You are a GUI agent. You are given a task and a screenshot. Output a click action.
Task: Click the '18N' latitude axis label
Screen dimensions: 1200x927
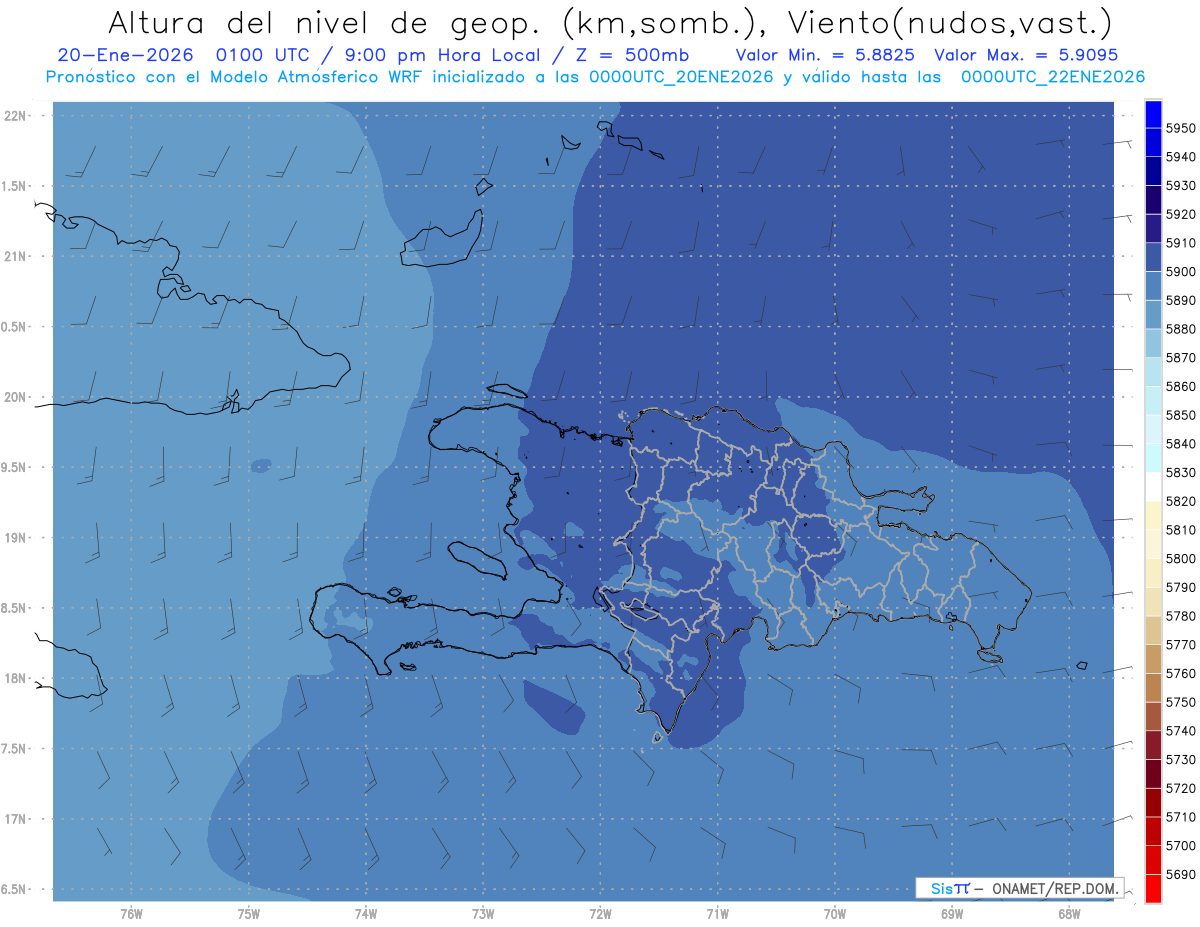pyautogui.click(x=15, y=678)
